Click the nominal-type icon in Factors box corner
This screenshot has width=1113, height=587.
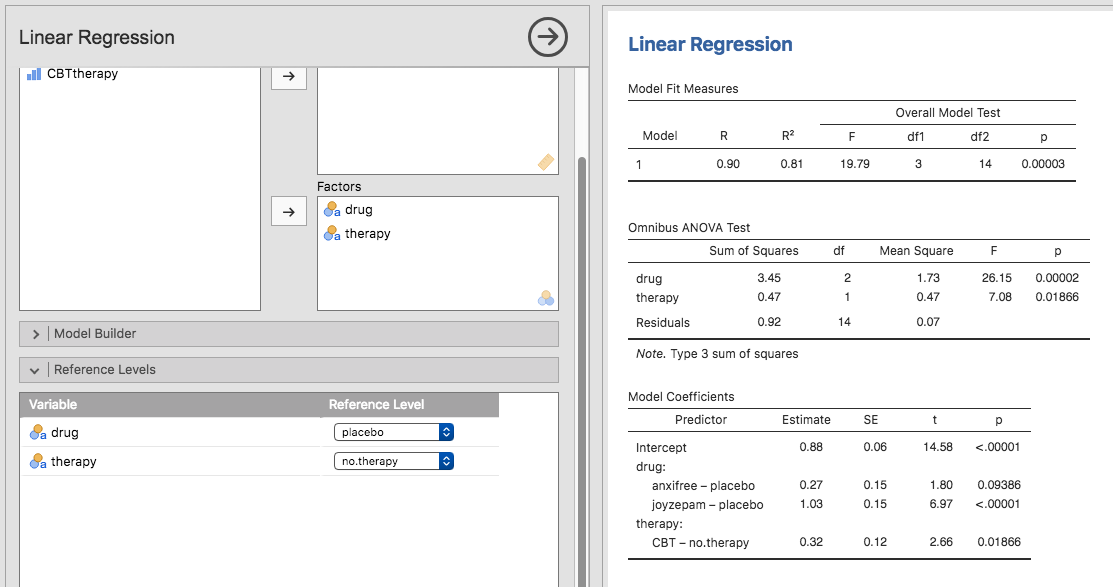click(546, 298)
